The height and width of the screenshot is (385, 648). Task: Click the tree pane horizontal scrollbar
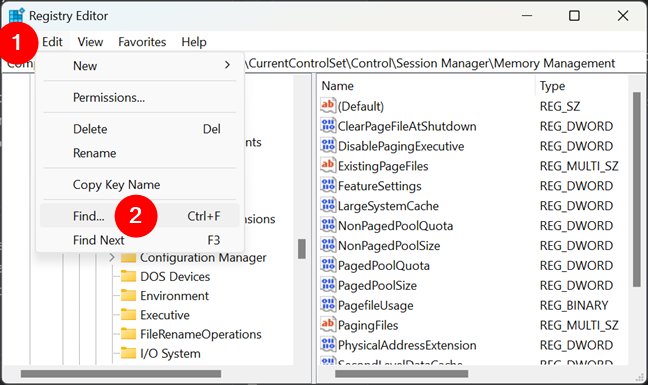pyautogui.click(x=121, y=374)
